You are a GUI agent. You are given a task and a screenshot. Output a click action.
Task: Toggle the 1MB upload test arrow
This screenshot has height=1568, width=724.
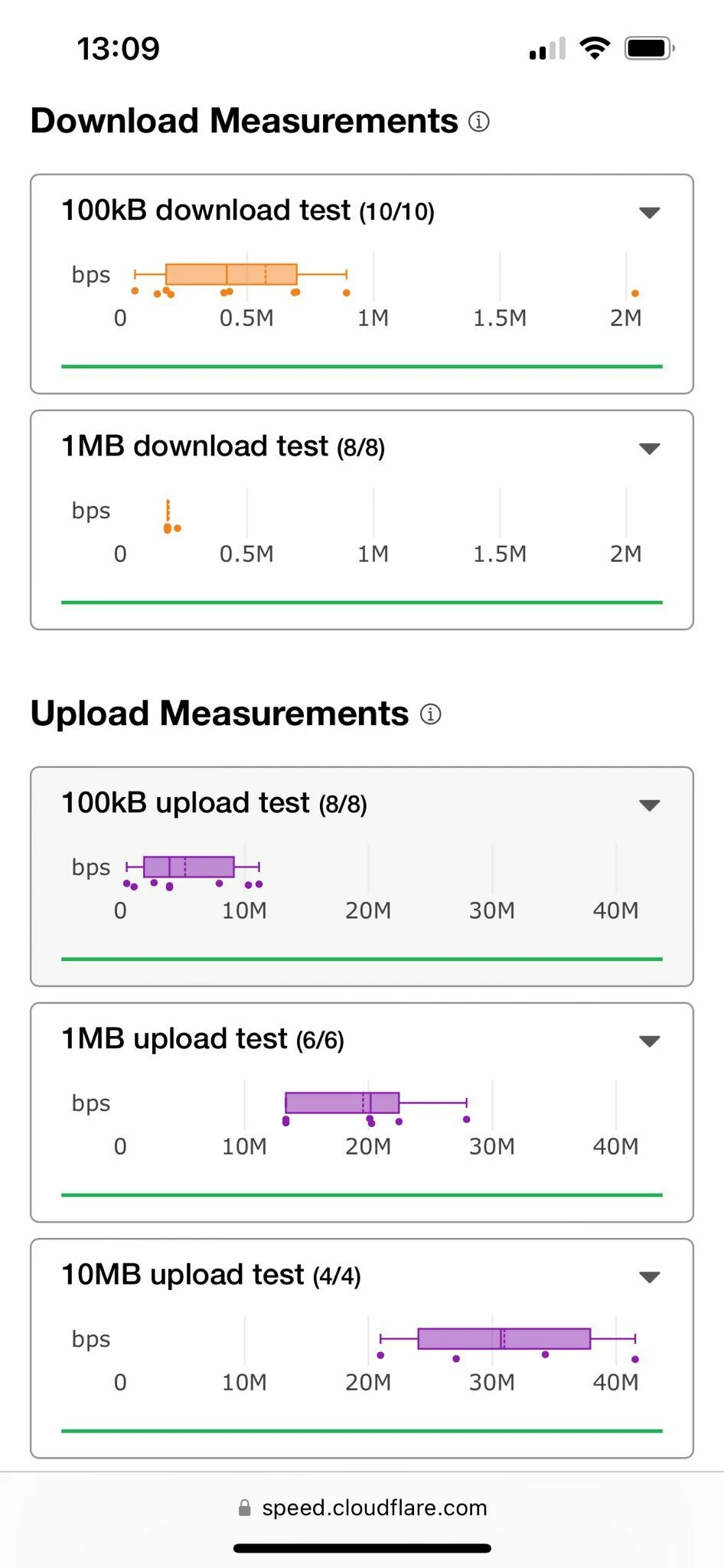tap(649, 1041)
